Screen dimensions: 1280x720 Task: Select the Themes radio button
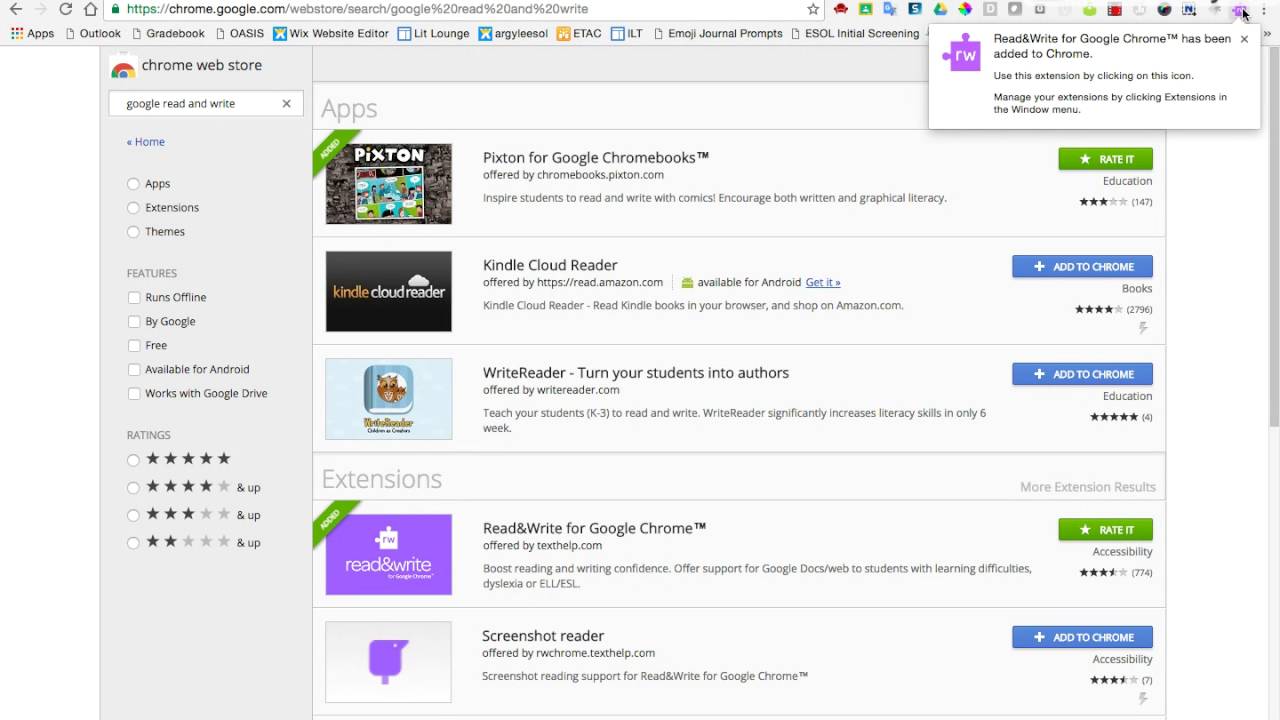pyautogui.click(x=133, y=232)
